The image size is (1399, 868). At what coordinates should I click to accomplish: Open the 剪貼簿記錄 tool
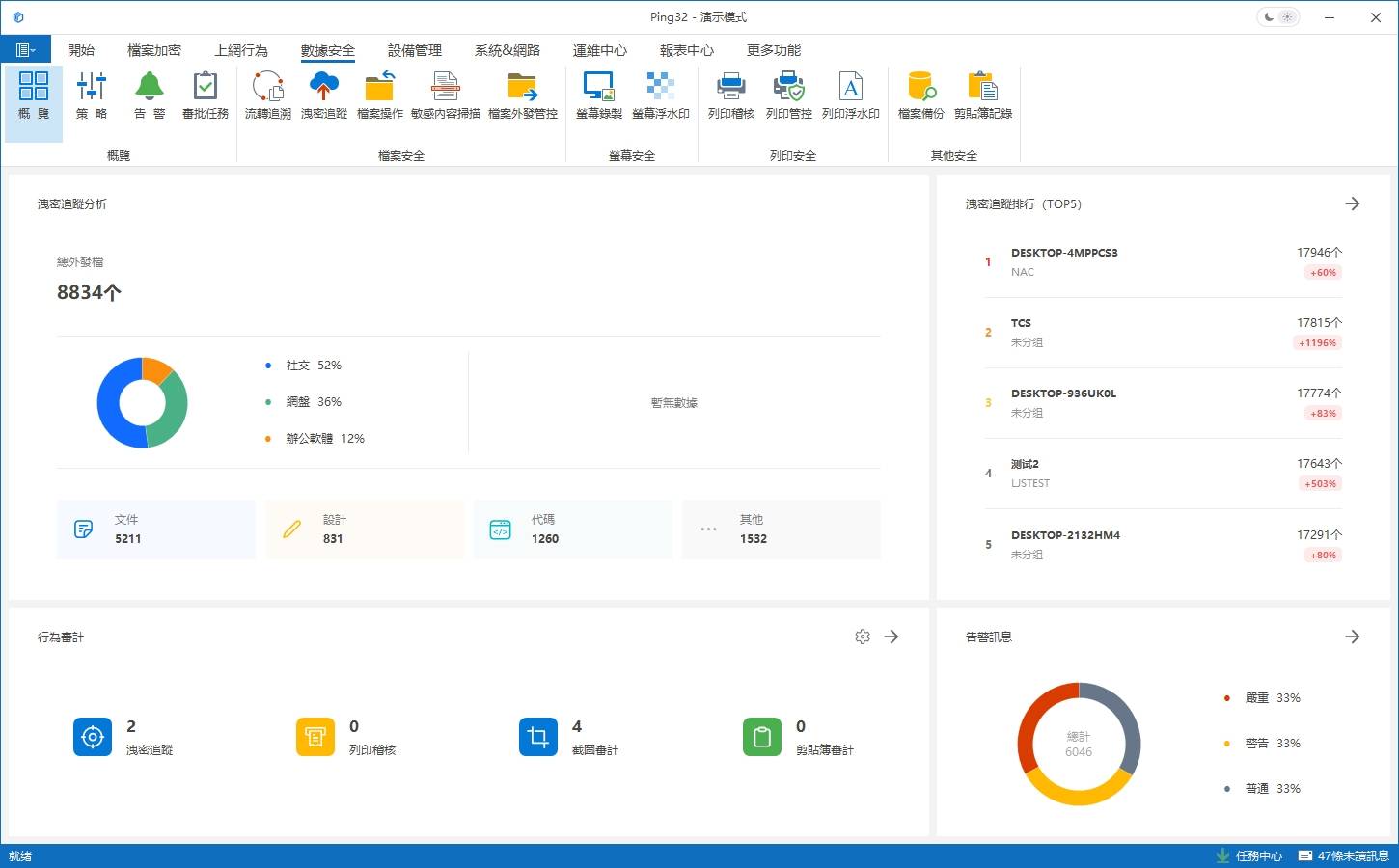pyautogui.click(x=982, y=95)
